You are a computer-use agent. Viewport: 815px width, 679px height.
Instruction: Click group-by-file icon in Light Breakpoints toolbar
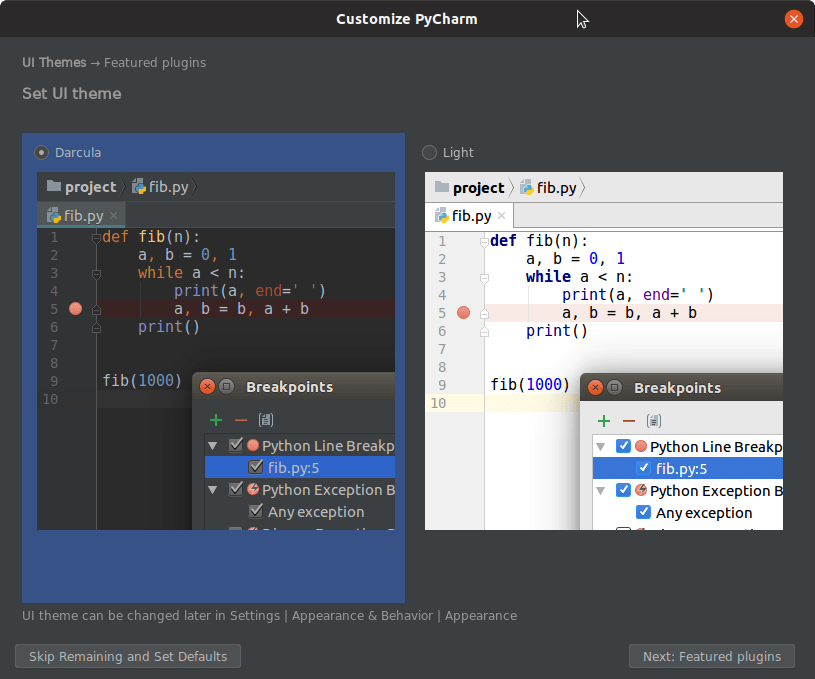[654, 421]
